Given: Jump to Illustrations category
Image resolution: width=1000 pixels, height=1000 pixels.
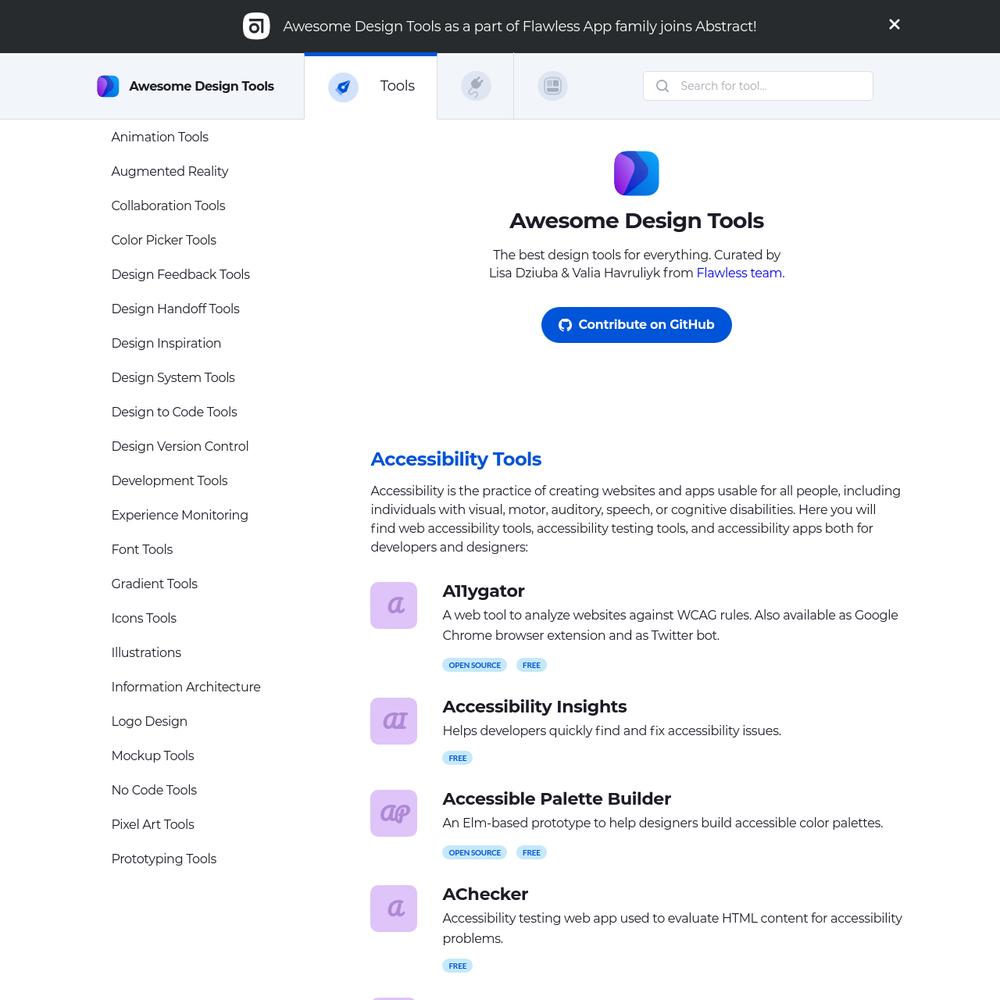Looking at the screenshot, I should [146, 654].
